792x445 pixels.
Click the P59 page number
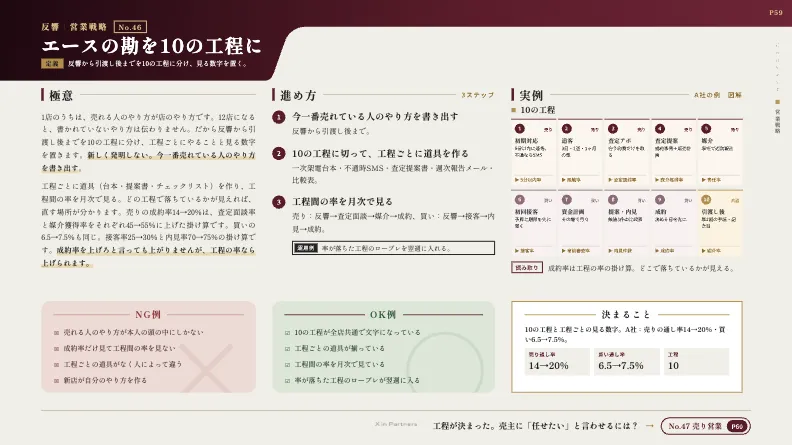point(776,13)
